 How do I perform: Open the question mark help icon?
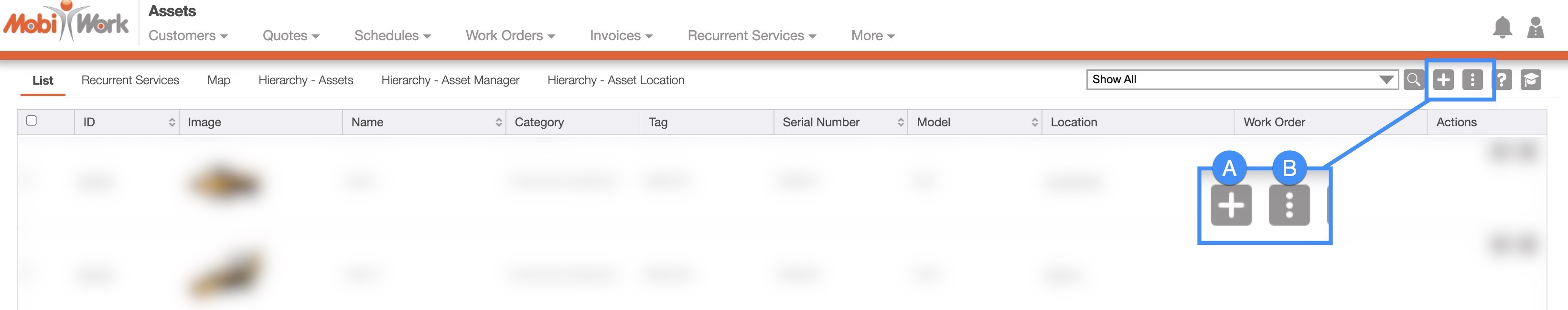[x=1502, y=80]
